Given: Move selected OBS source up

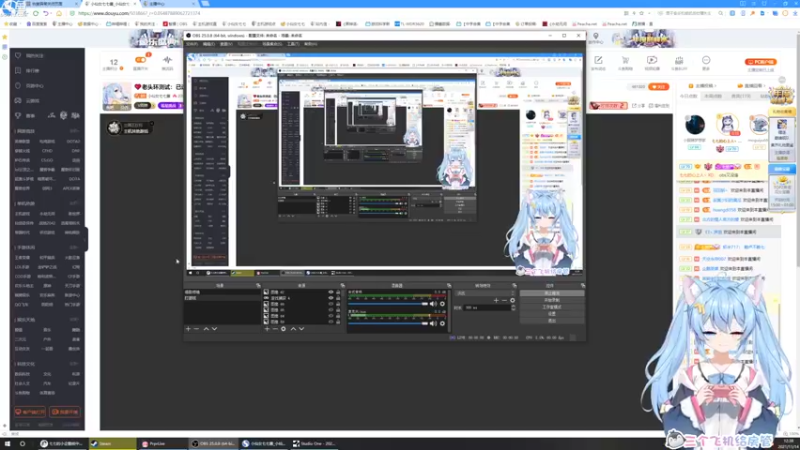Looking at the screenshot, I should click(x=293, y=329).
